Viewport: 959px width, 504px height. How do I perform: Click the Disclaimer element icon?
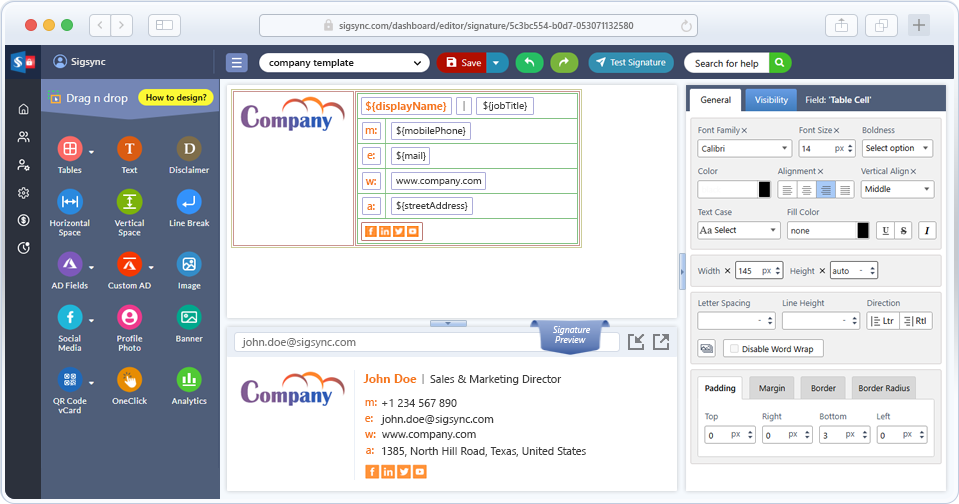coord(189,150)
